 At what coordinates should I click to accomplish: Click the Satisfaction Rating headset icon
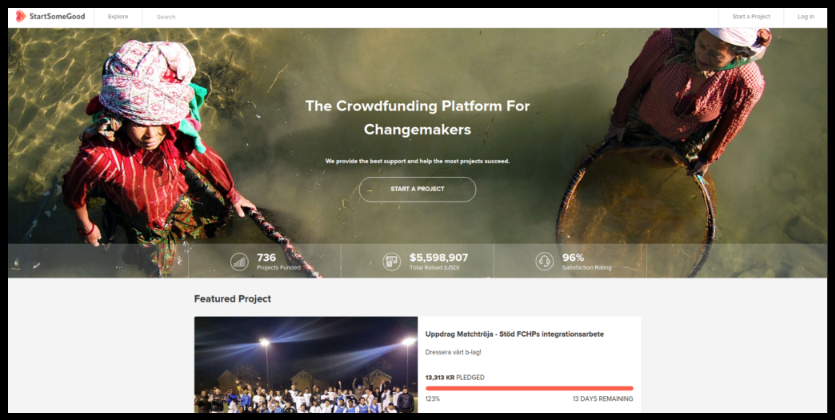[x=544, y=262]
